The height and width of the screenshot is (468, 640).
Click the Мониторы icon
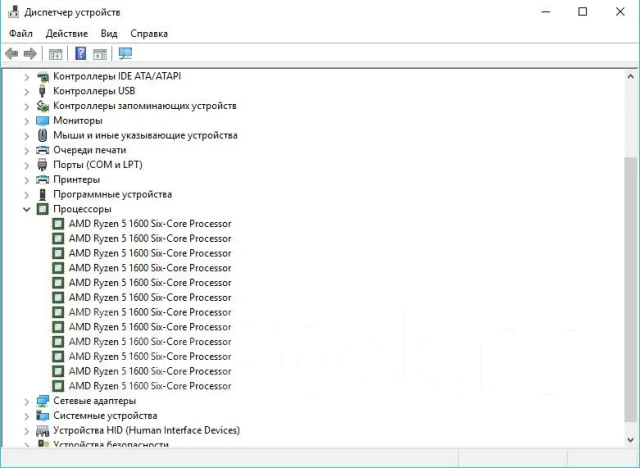(42, 121)
